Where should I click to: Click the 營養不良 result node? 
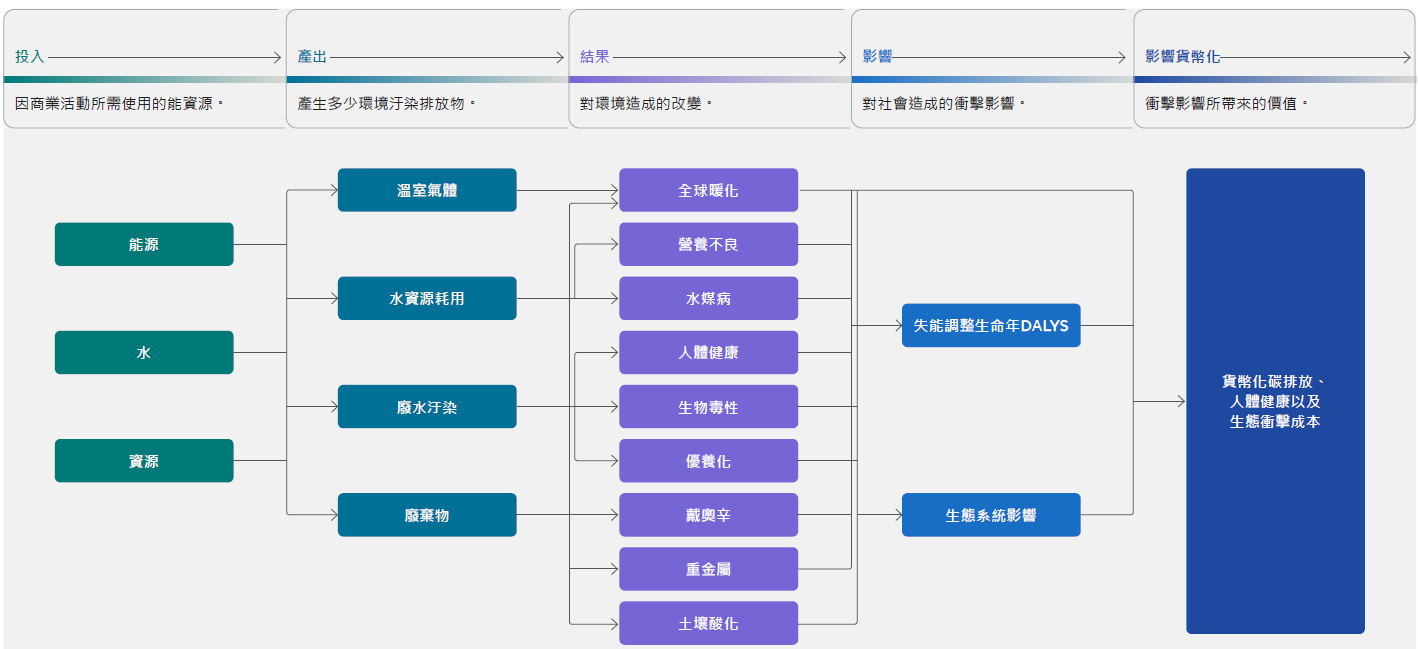click(x=708, y=244)
